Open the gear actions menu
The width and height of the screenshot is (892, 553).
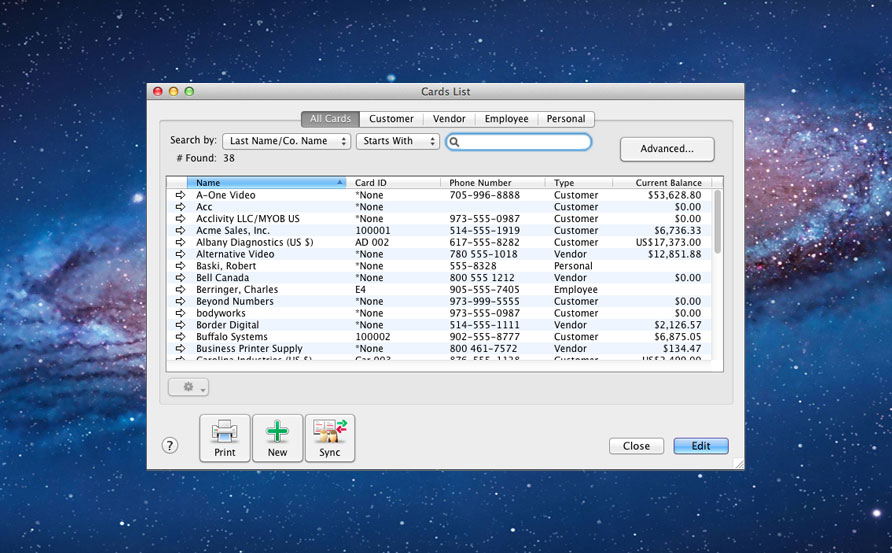click(189, 387)
